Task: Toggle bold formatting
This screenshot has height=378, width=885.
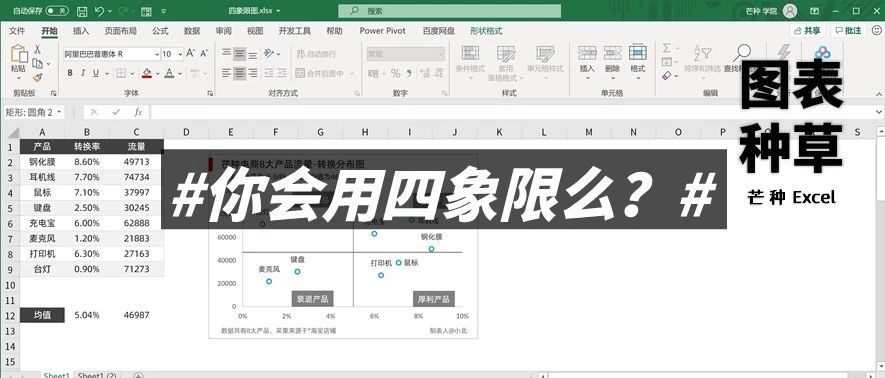Action: click(70, 73)
